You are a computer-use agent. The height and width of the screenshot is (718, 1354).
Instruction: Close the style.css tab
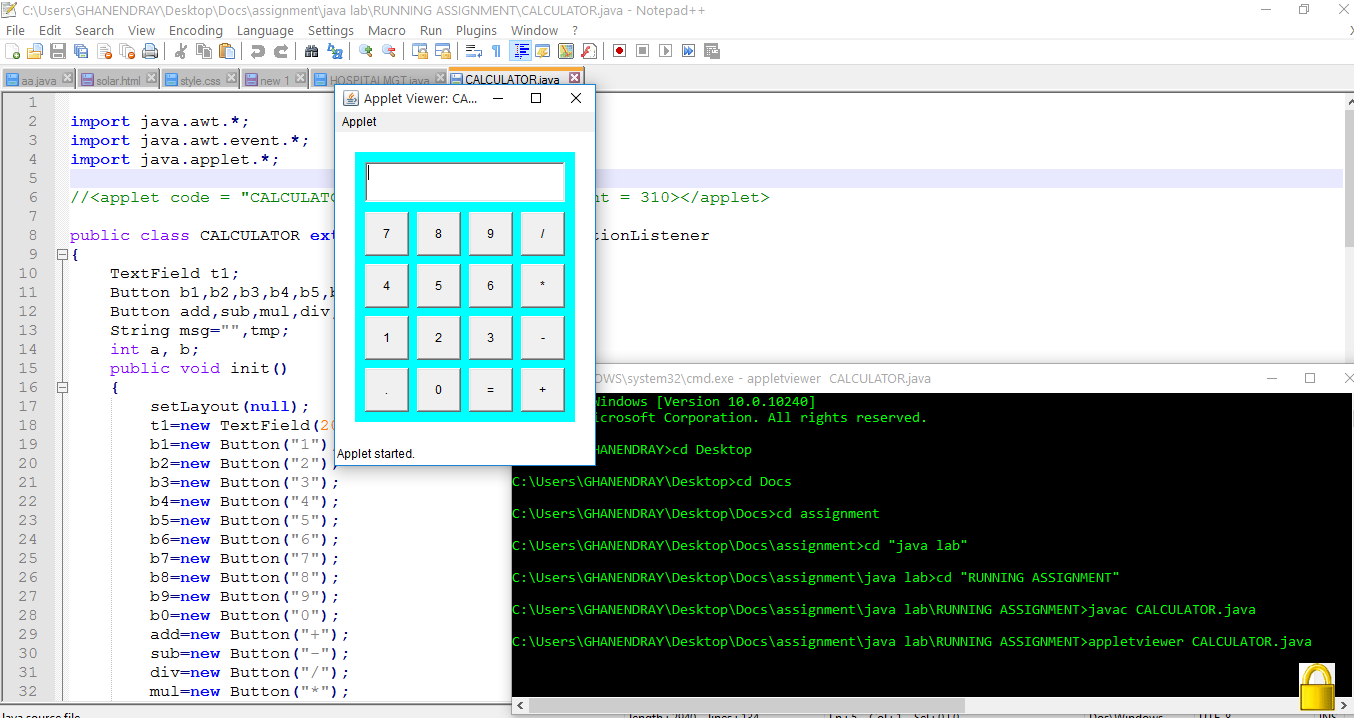(230, 78)
